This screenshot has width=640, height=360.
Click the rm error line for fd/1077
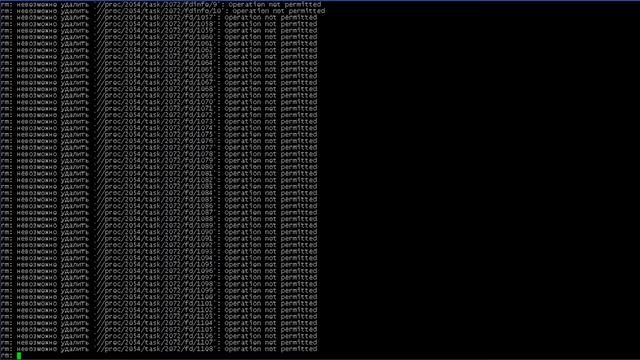pyautogui.click(x=158, y=148)
